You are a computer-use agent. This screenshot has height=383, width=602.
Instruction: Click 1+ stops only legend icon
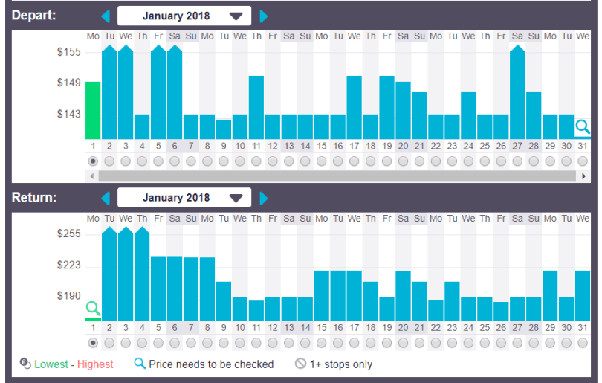point(301,363)
